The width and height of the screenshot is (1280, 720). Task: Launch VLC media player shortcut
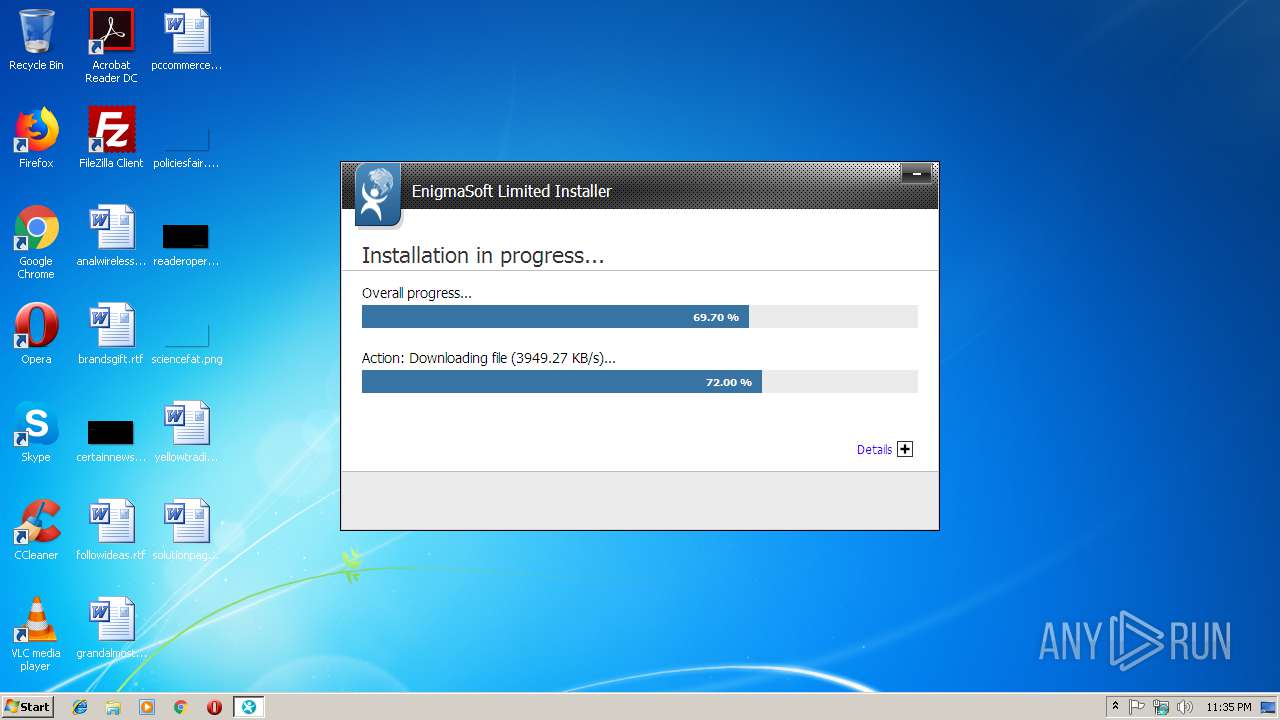(x=36, y=634)
